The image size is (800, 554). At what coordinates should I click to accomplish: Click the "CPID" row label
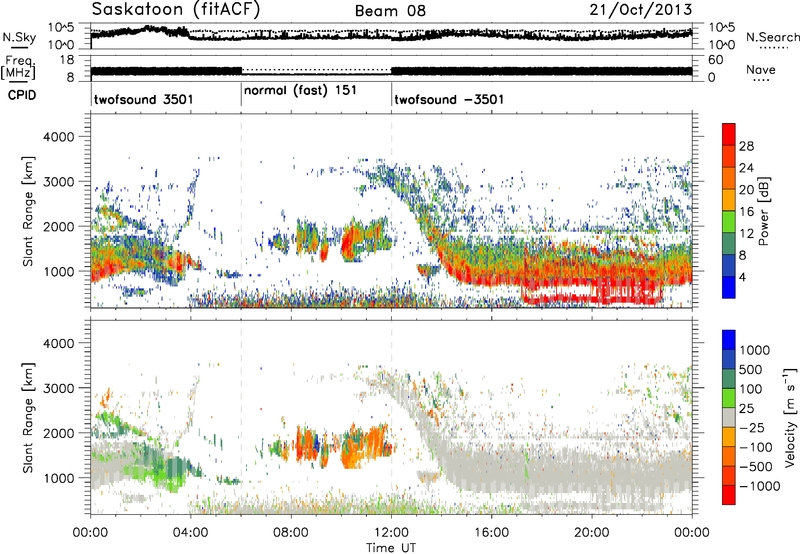click(x=21, y=95)
